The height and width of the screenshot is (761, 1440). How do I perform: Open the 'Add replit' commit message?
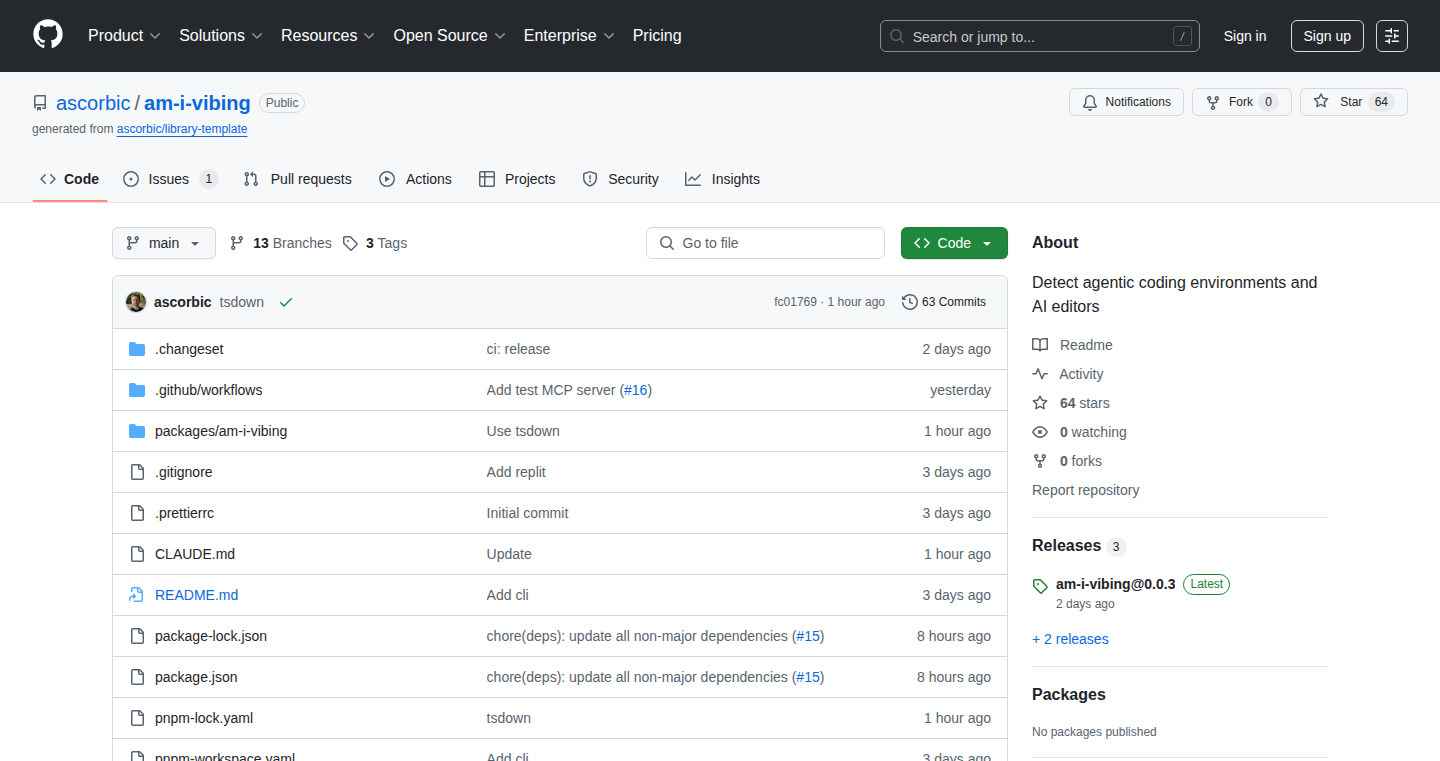pos(516,472)
